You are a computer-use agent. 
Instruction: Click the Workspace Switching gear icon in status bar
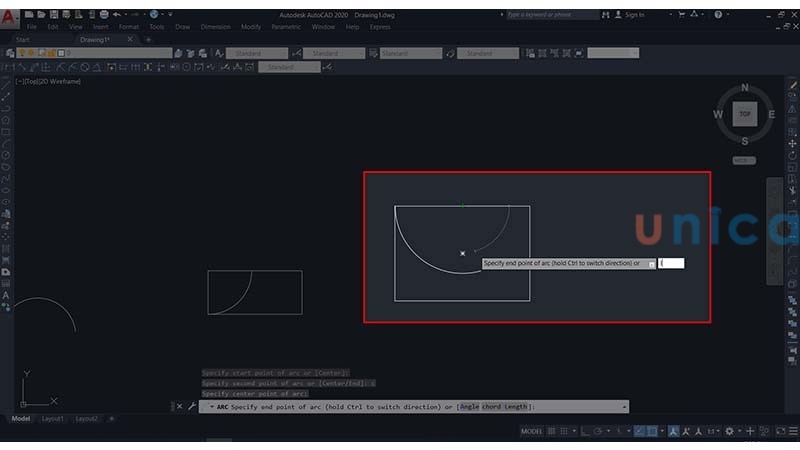pos(730,431)
